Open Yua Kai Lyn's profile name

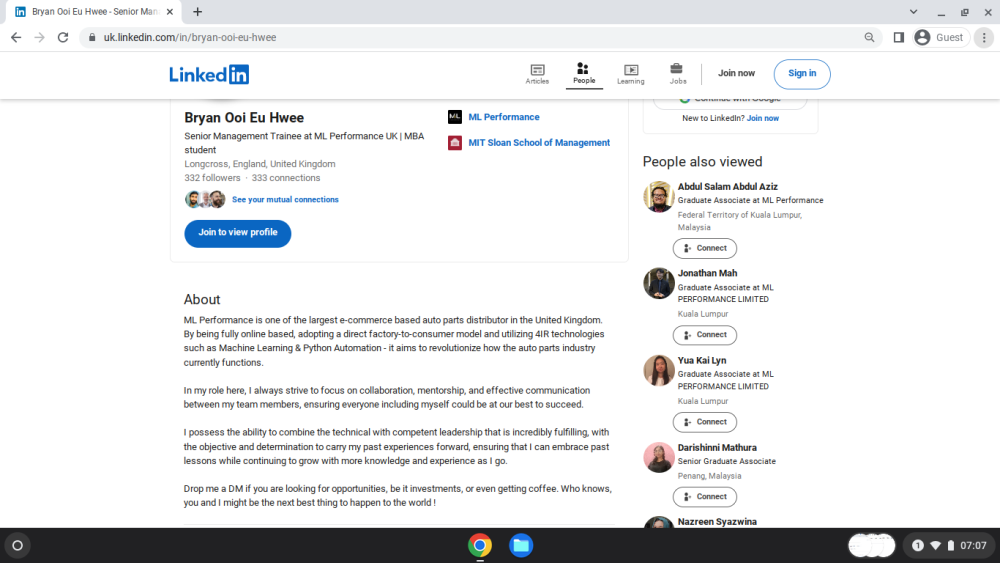pos(702,360)
